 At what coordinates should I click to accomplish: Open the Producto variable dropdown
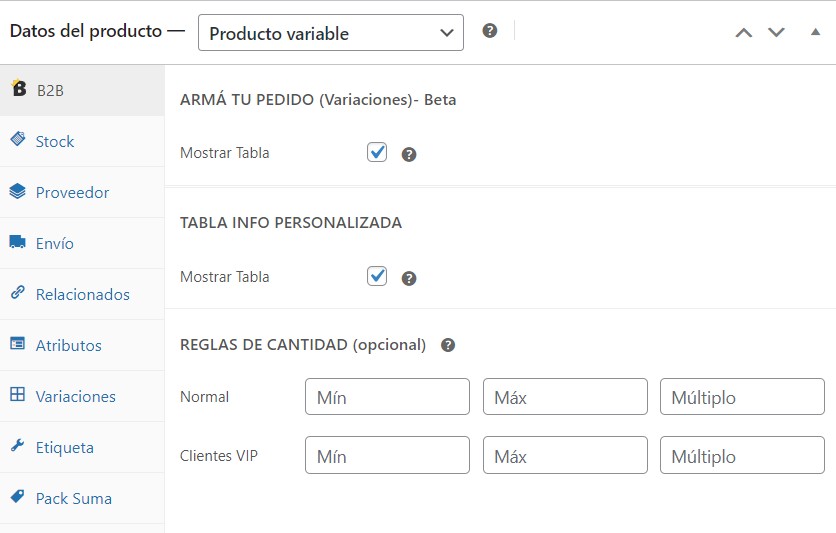331,33
